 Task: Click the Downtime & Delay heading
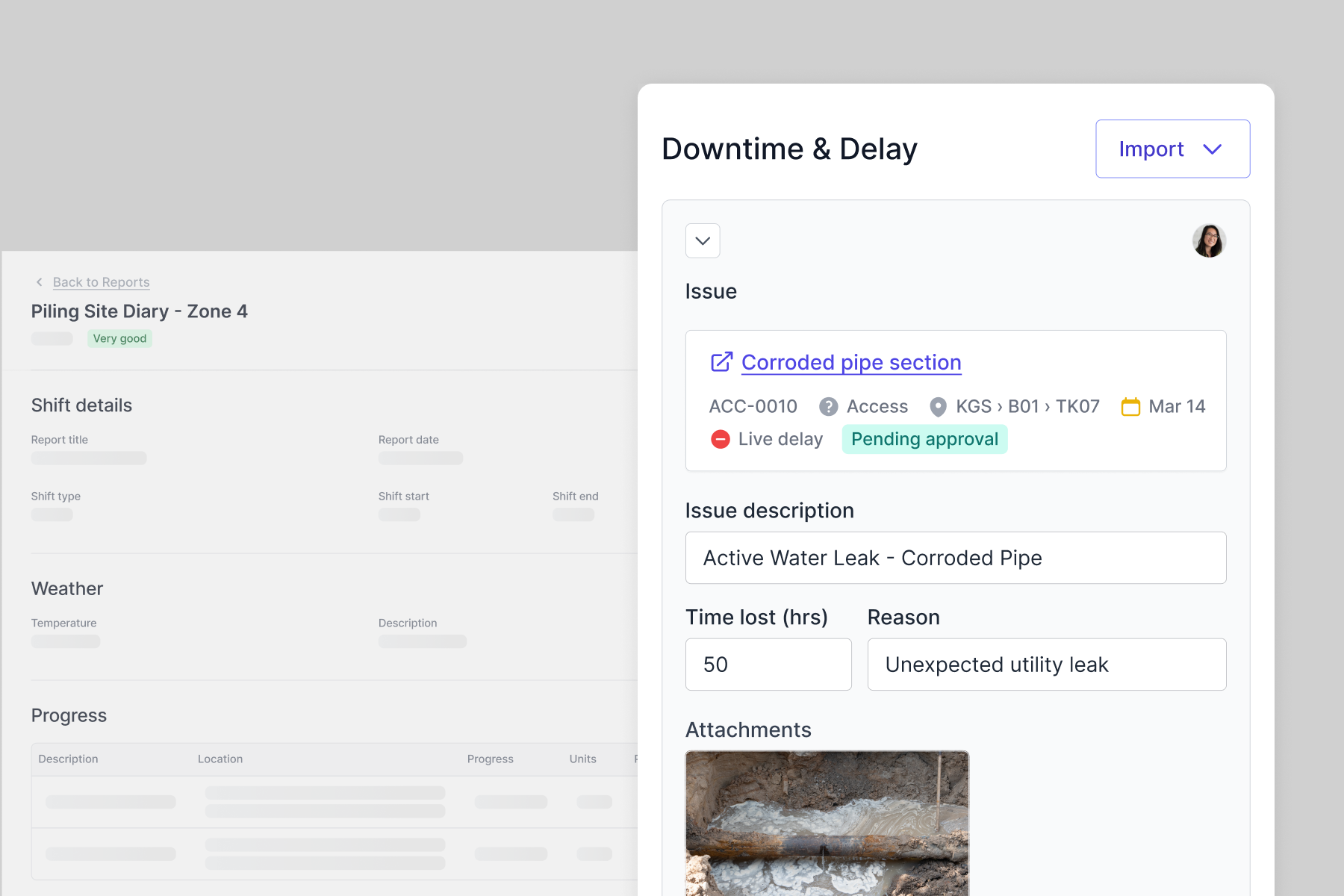coord(789,149)
